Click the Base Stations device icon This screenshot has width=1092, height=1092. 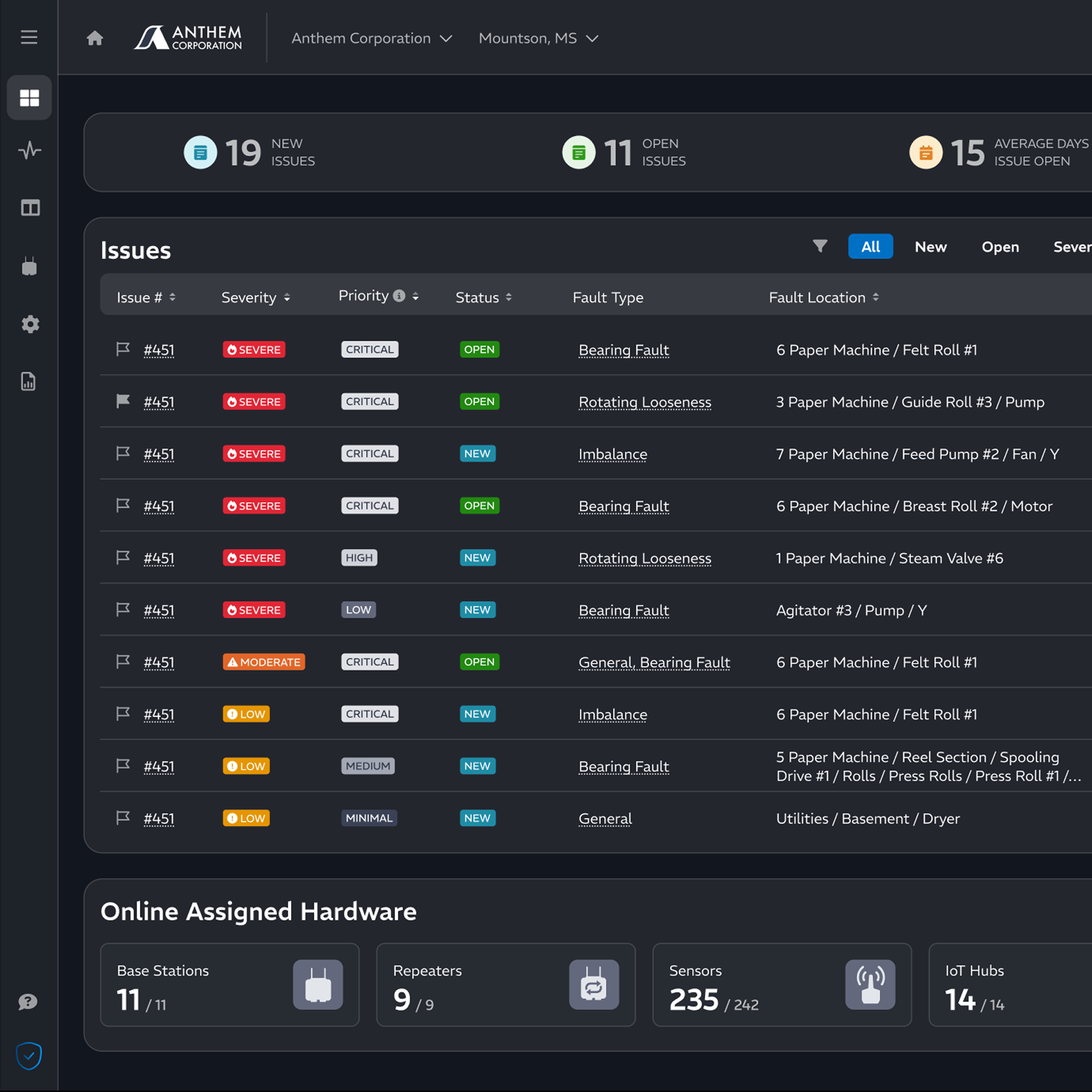[x=318, y=984]
